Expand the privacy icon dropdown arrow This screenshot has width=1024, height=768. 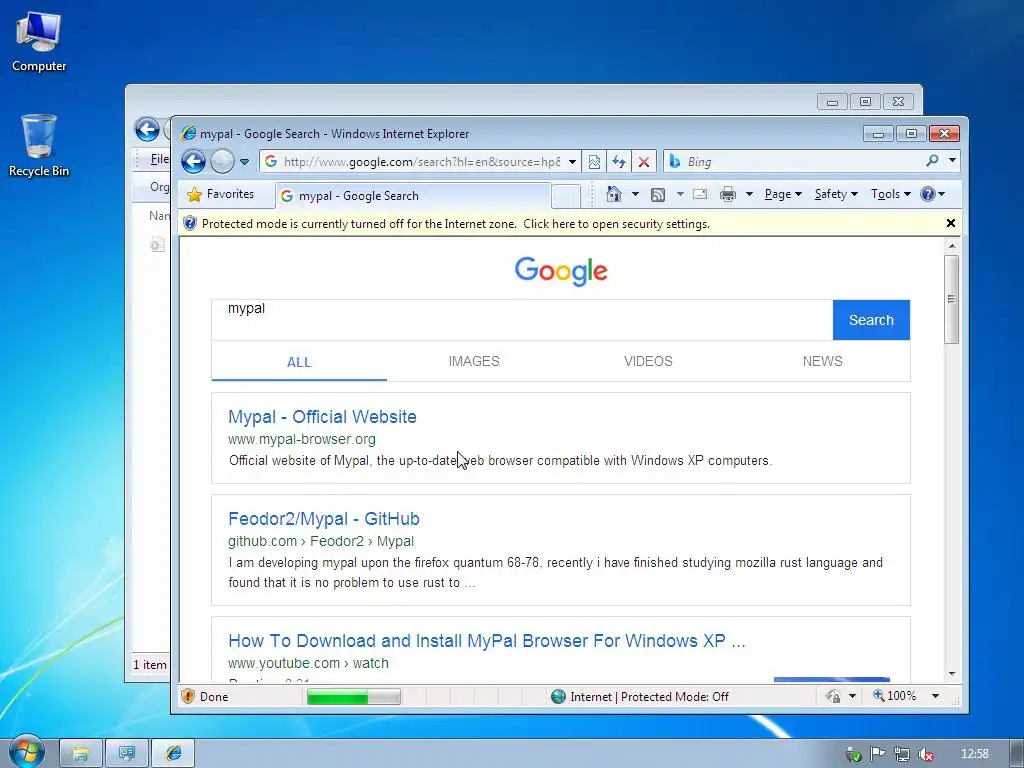coord(852,696)
